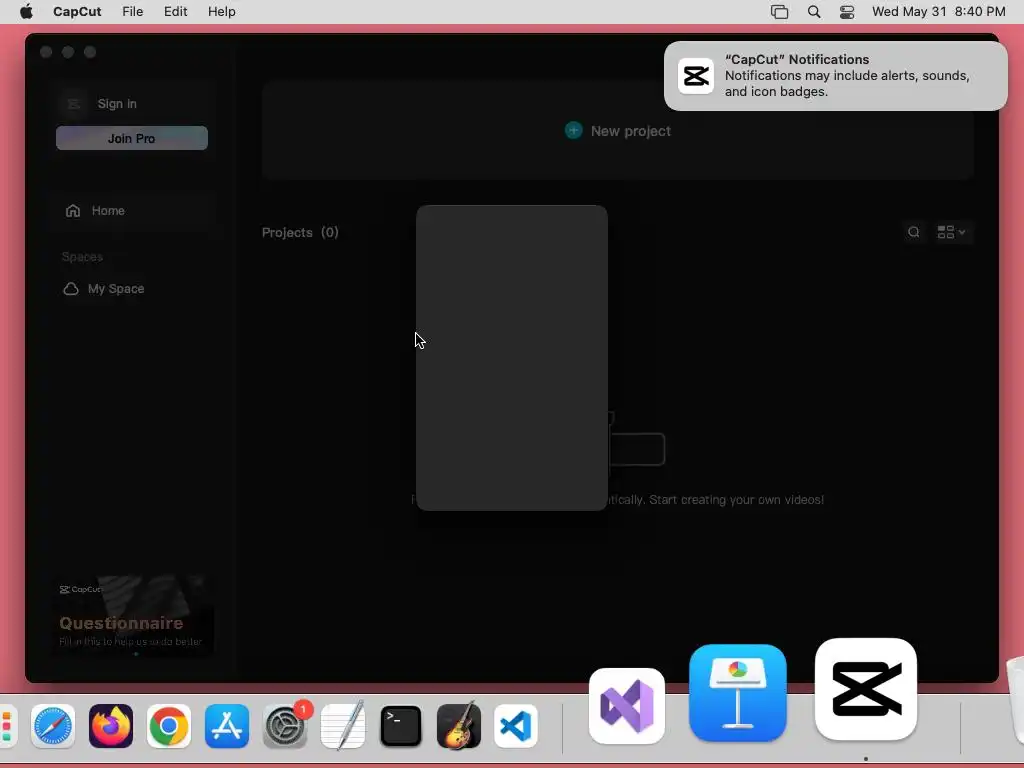Search projects with magnifier icon
The height and width of the screenshot is (768, 1024).
(x=914, y=232)
